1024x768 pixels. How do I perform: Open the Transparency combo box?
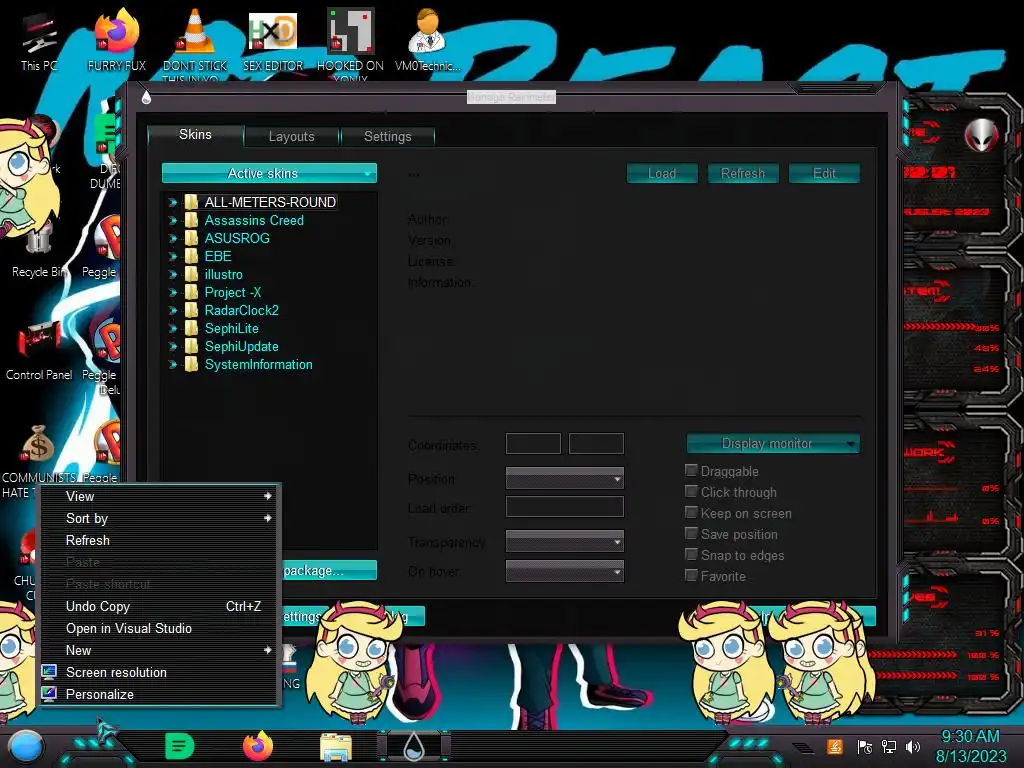(x=565, y=541)
